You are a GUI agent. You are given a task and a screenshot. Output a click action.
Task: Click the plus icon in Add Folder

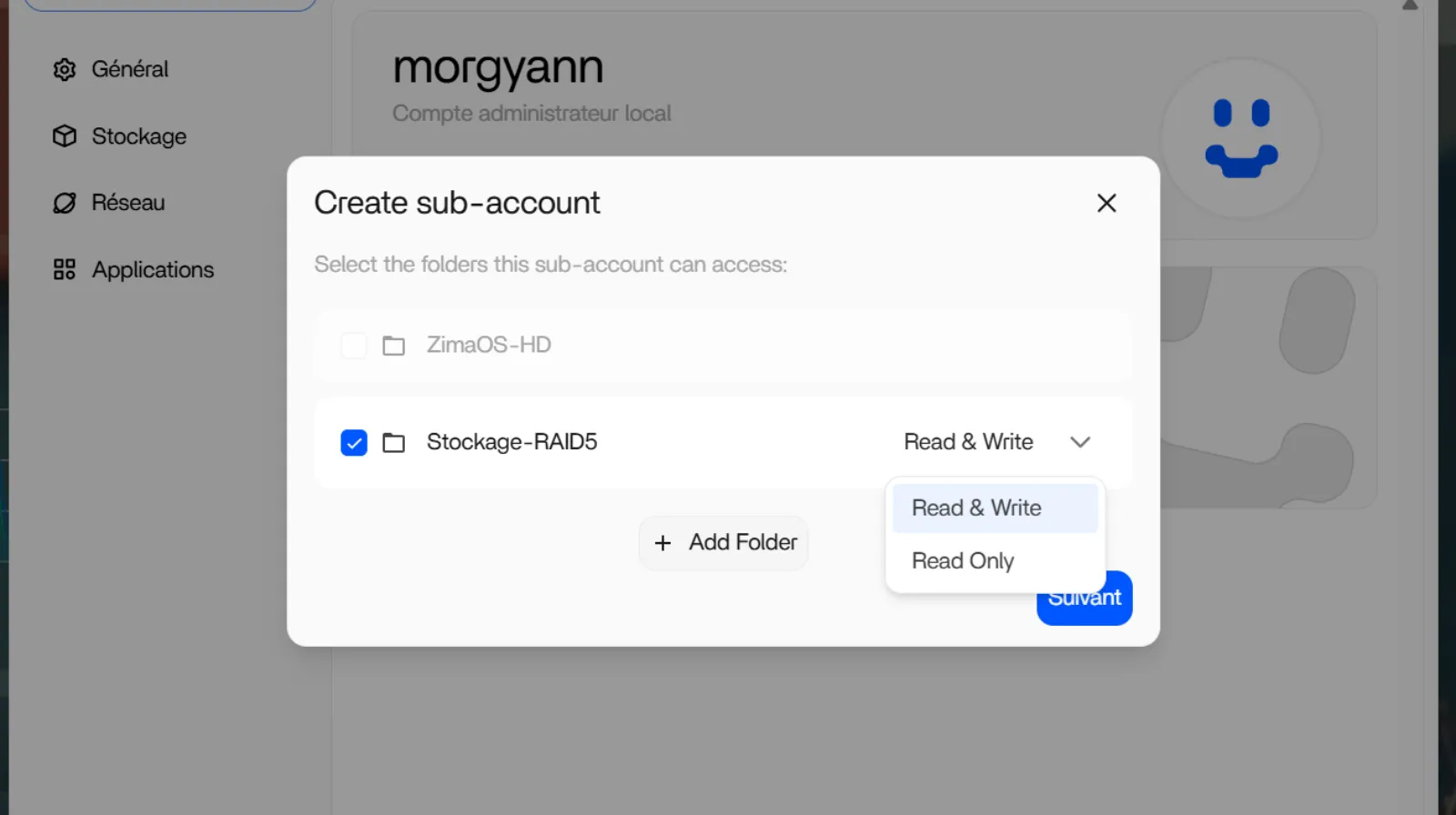(662, 543)
